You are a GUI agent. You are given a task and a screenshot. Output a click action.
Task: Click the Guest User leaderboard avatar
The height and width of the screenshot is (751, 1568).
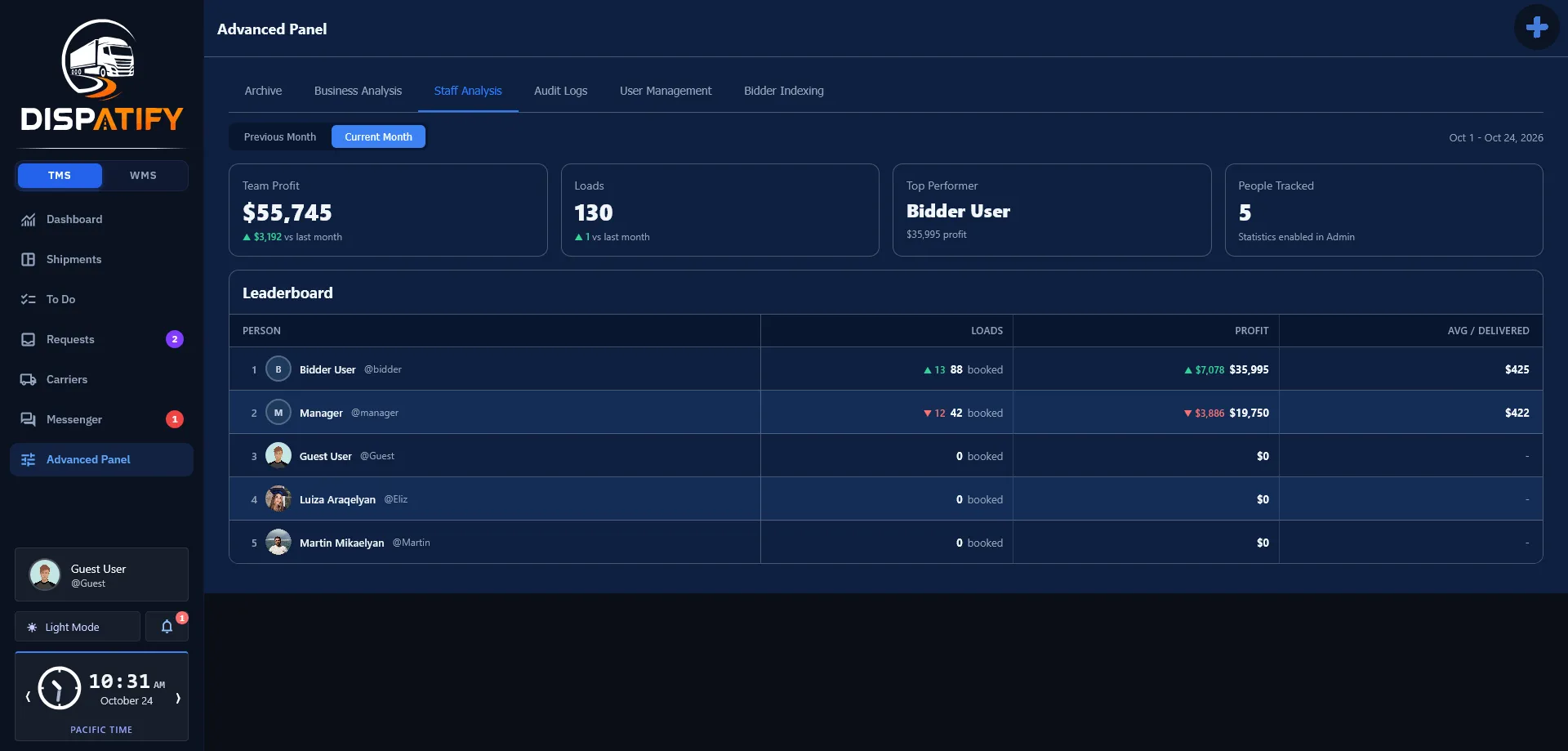point(278,456)
